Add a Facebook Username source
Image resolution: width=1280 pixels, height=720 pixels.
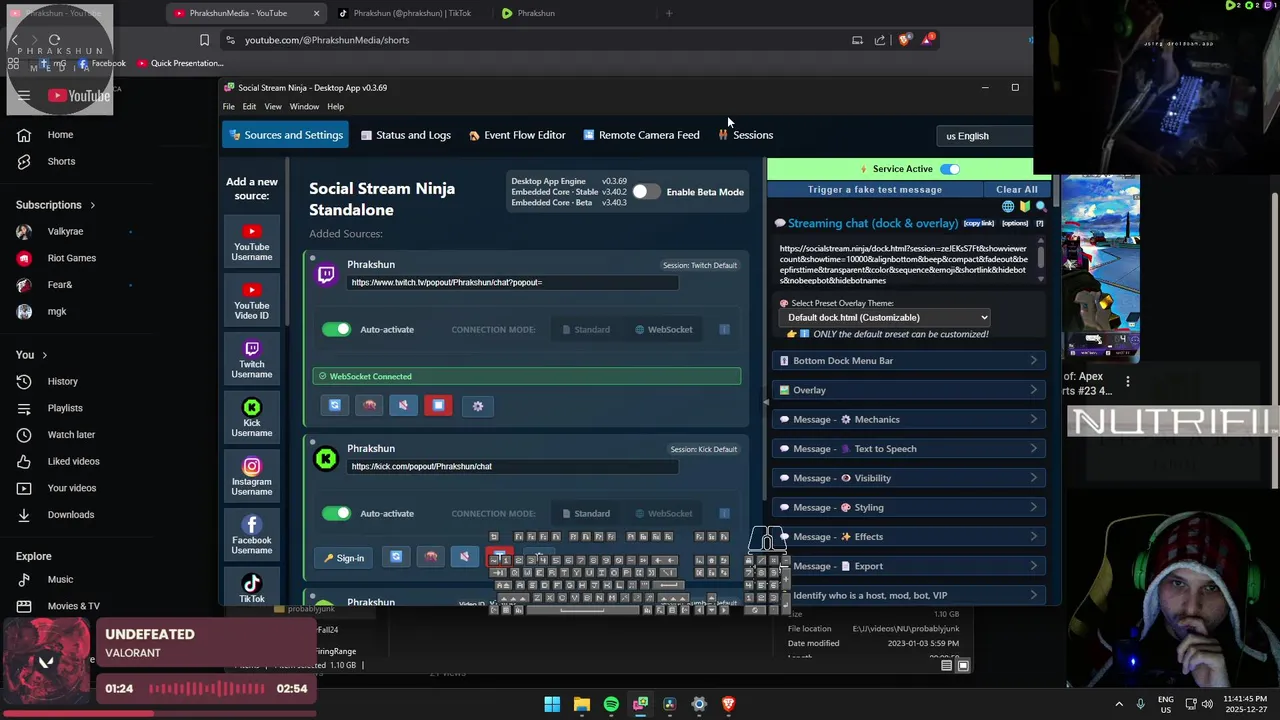click(x=252, y=535)
